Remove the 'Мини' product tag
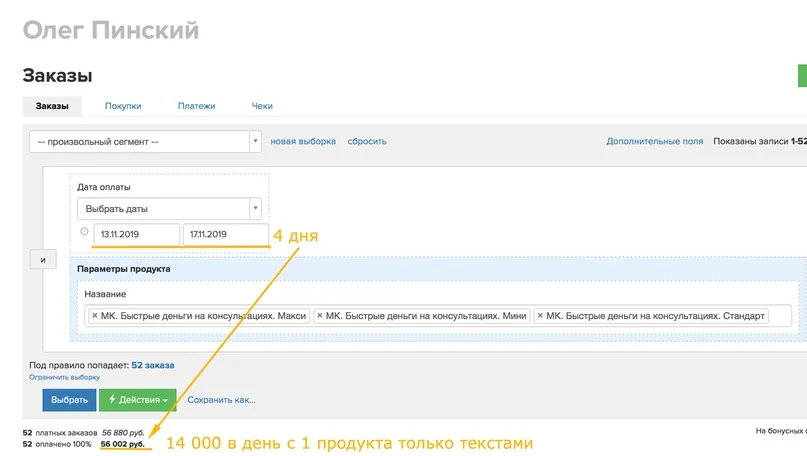The width and height of the screenshot is (807, 456). pyautogui.click(x=319, y=316)
